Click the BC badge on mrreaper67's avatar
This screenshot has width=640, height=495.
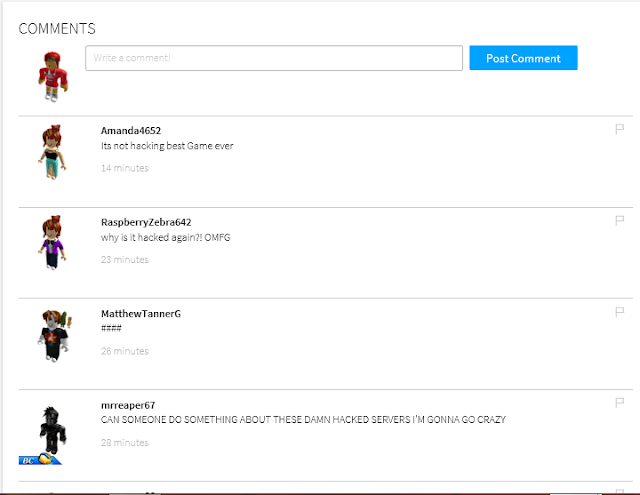pyautogui.click(x=40, y=459)
